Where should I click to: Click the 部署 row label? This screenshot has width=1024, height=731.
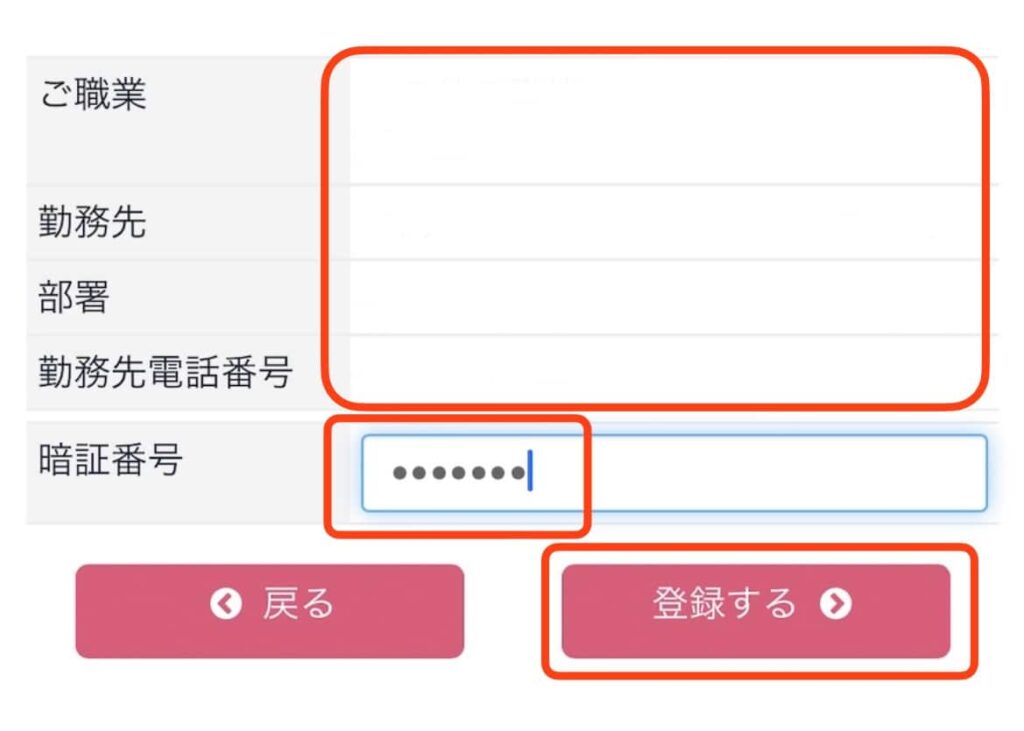74,297
